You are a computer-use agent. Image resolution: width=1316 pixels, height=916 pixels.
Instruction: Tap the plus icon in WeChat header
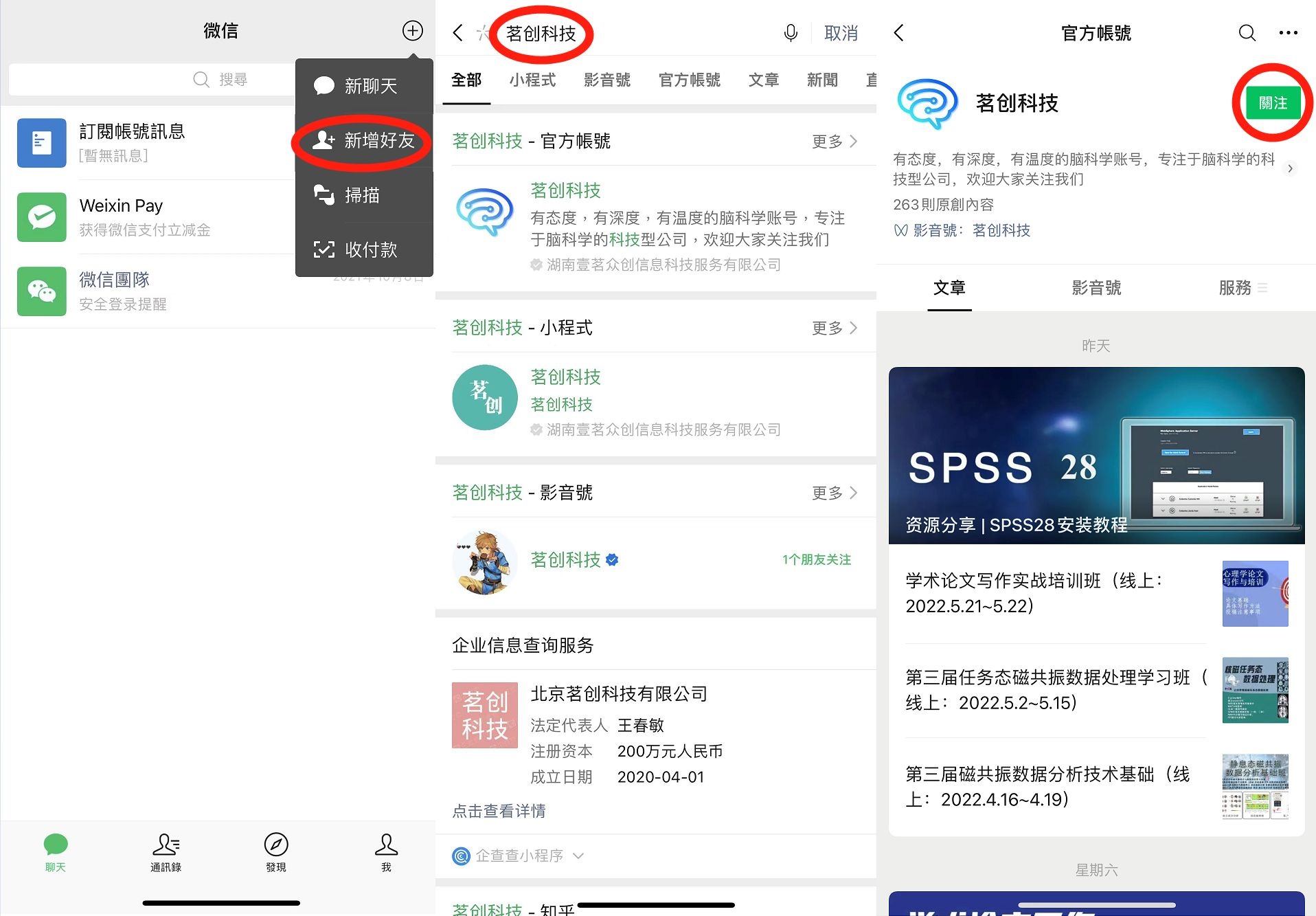[x=412, y=30]
